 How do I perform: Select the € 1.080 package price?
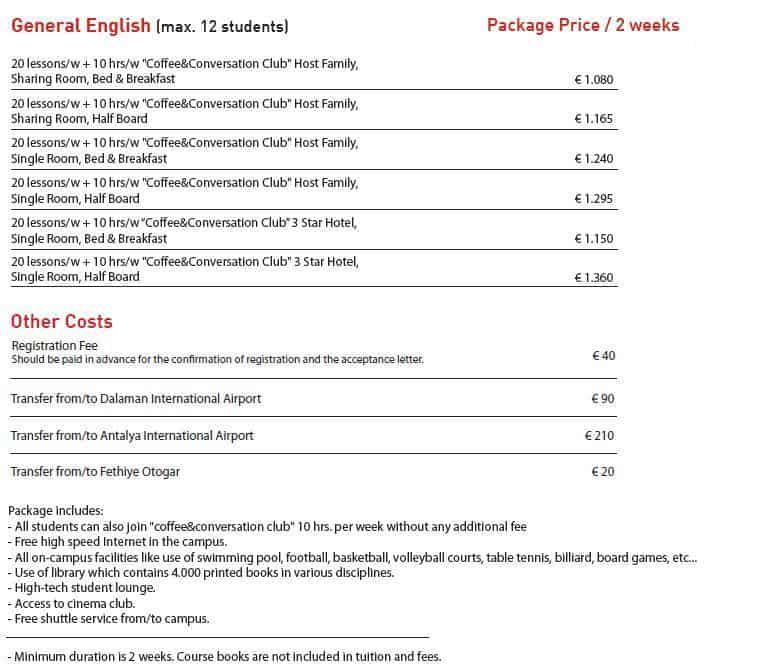pos(594,79)
